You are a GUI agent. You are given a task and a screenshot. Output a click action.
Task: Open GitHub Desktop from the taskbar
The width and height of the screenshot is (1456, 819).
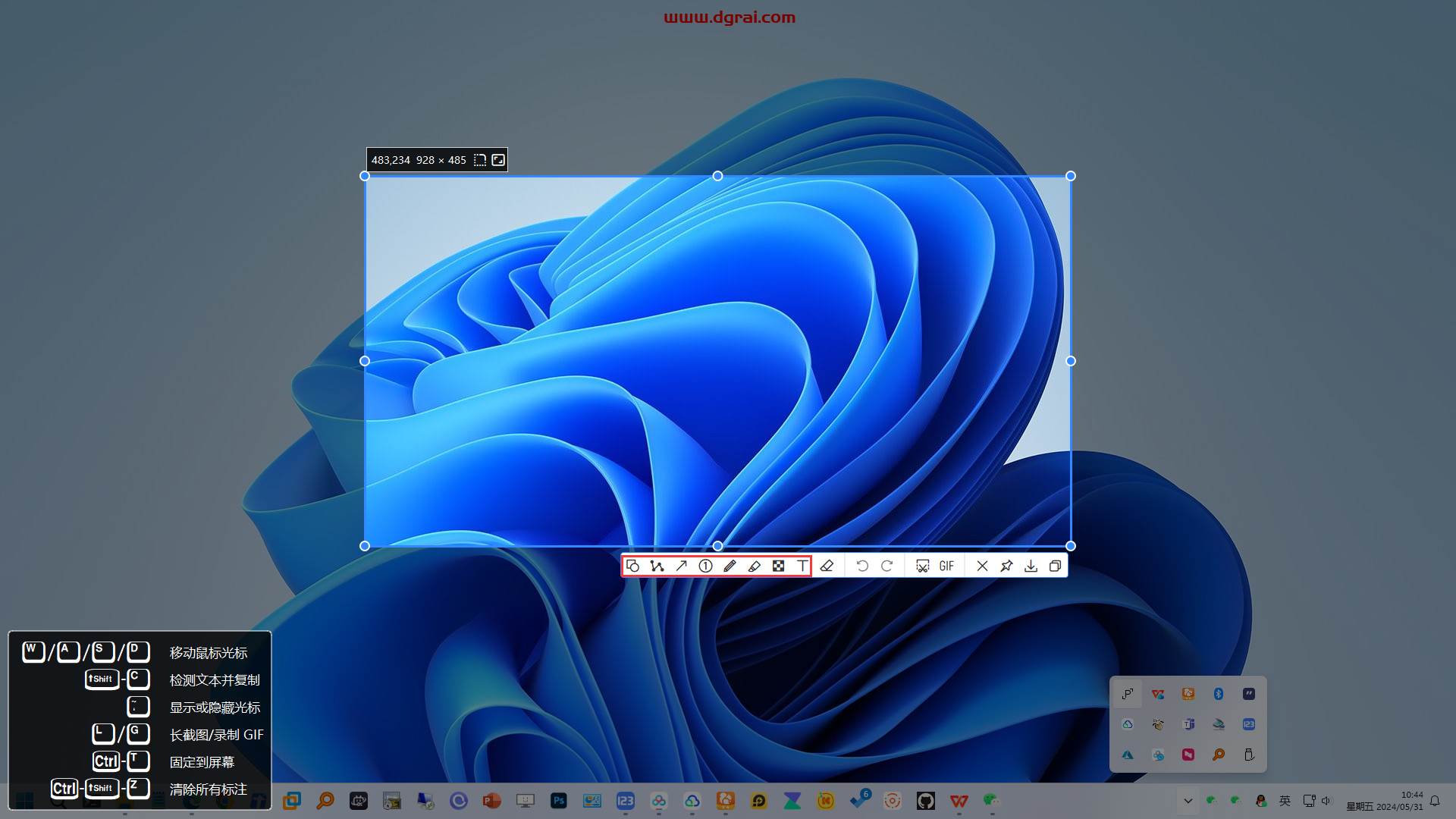926,801
